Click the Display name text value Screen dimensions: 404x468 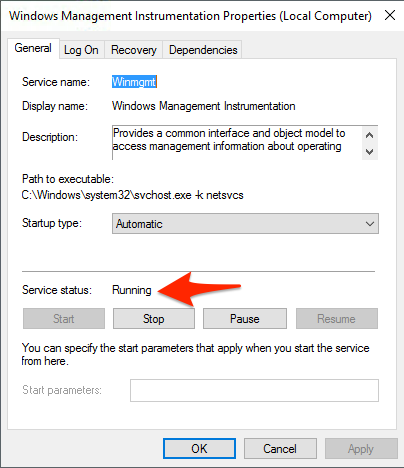(x=204, y=106)
